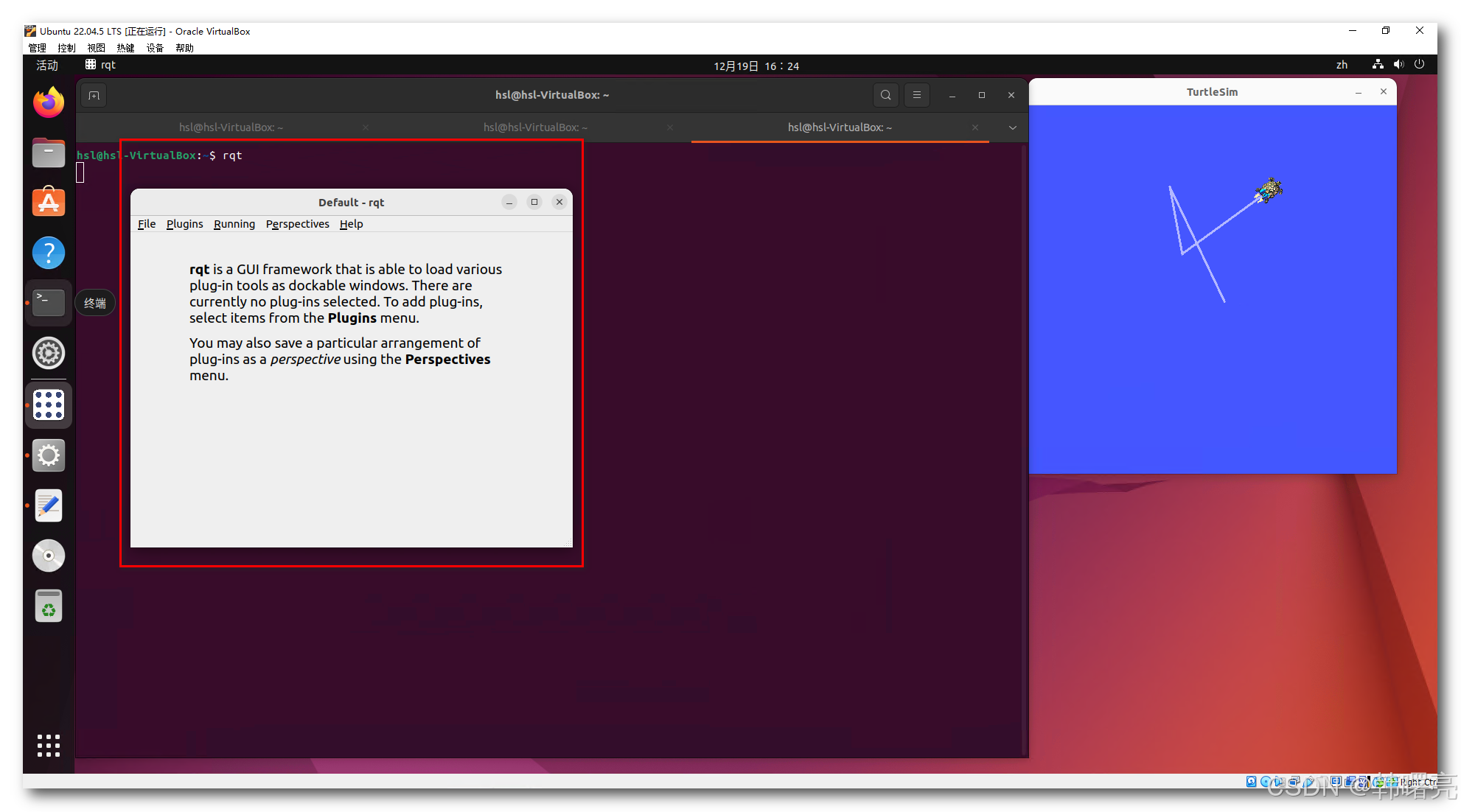Launch Ubuntu Software from the dock
Image resolution: width=1461 pixels, height=812 pixels.
pyautogui.click(x=49, y=203)
